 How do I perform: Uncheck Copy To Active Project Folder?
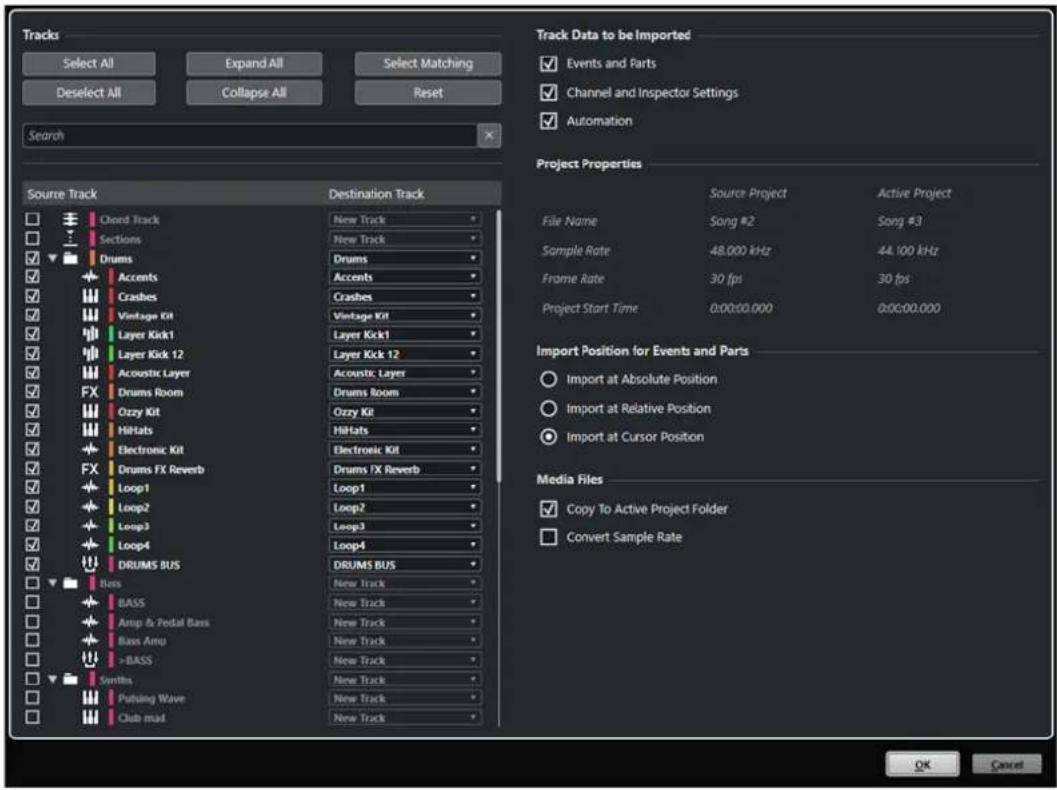tap(549, 508)
